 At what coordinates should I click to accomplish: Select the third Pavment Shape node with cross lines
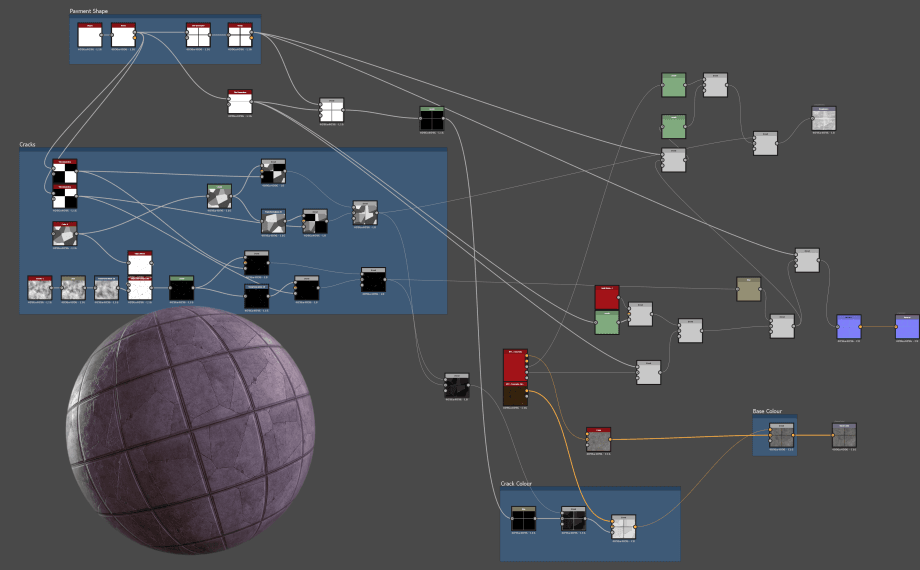[198, 35]
